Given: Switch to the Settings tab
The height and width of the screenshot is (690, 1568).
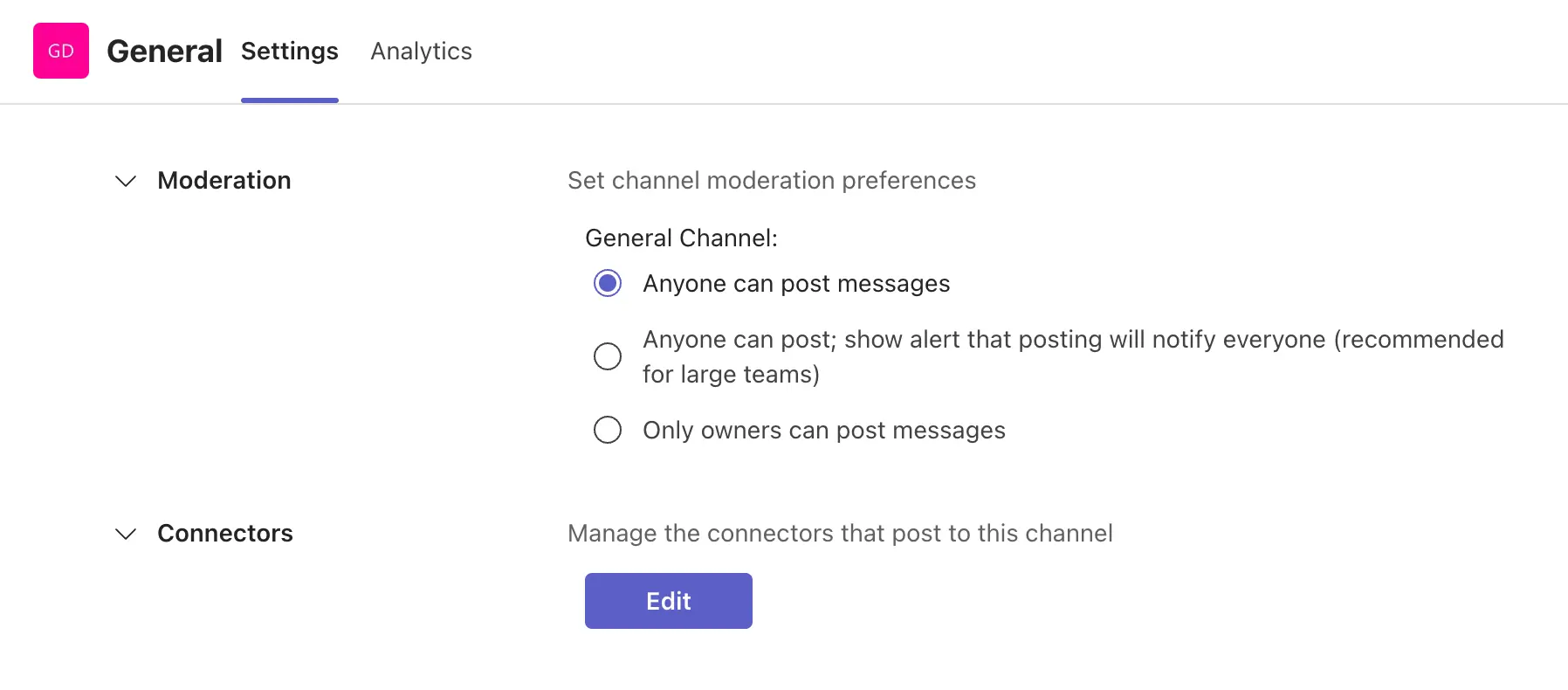Looking at the screenshot, I should [x=289, y=51].
